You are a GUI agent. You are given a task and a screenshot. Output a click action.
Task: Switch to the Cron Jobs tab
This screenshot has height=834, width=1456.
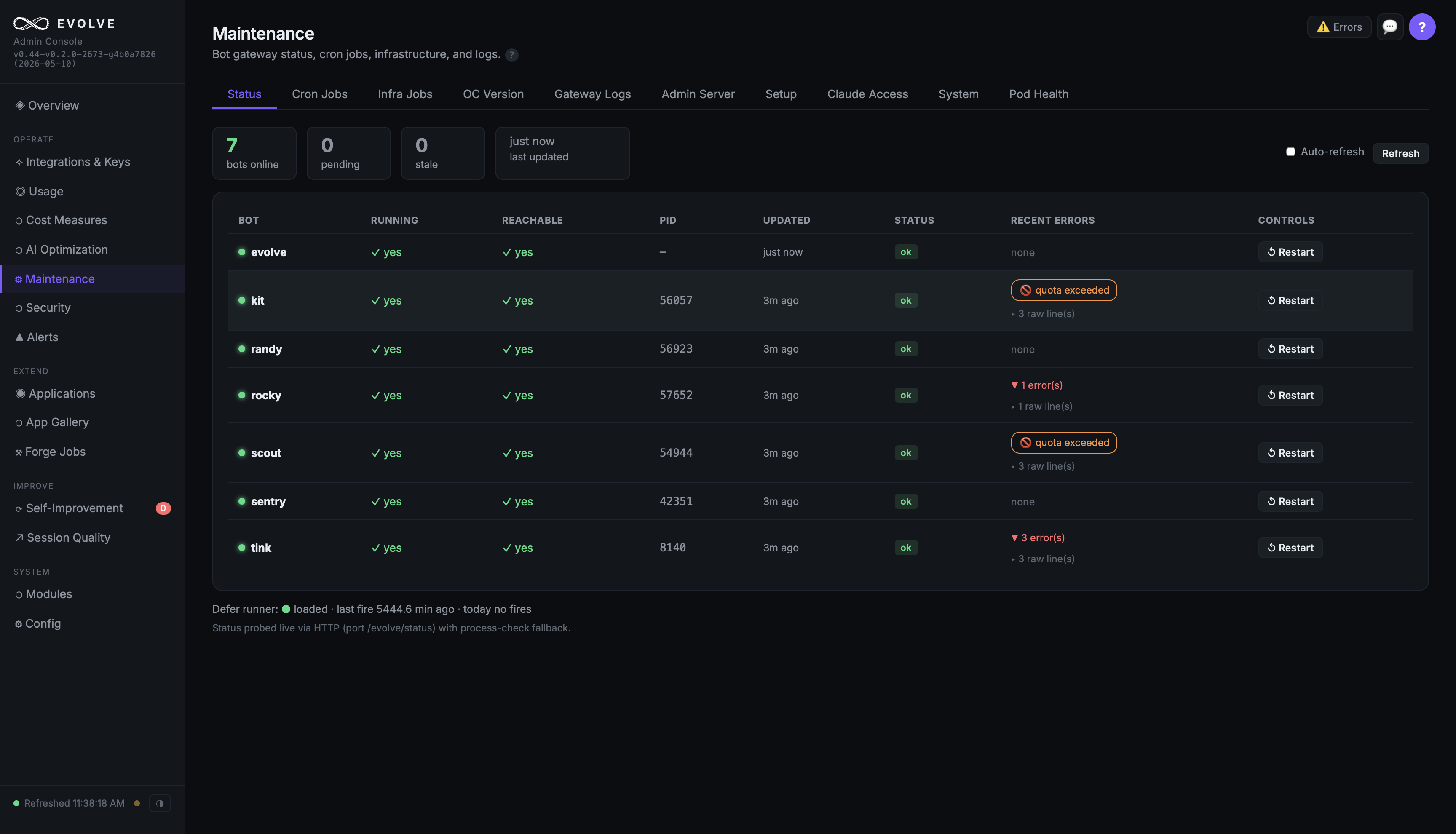[x=320, y=94]
